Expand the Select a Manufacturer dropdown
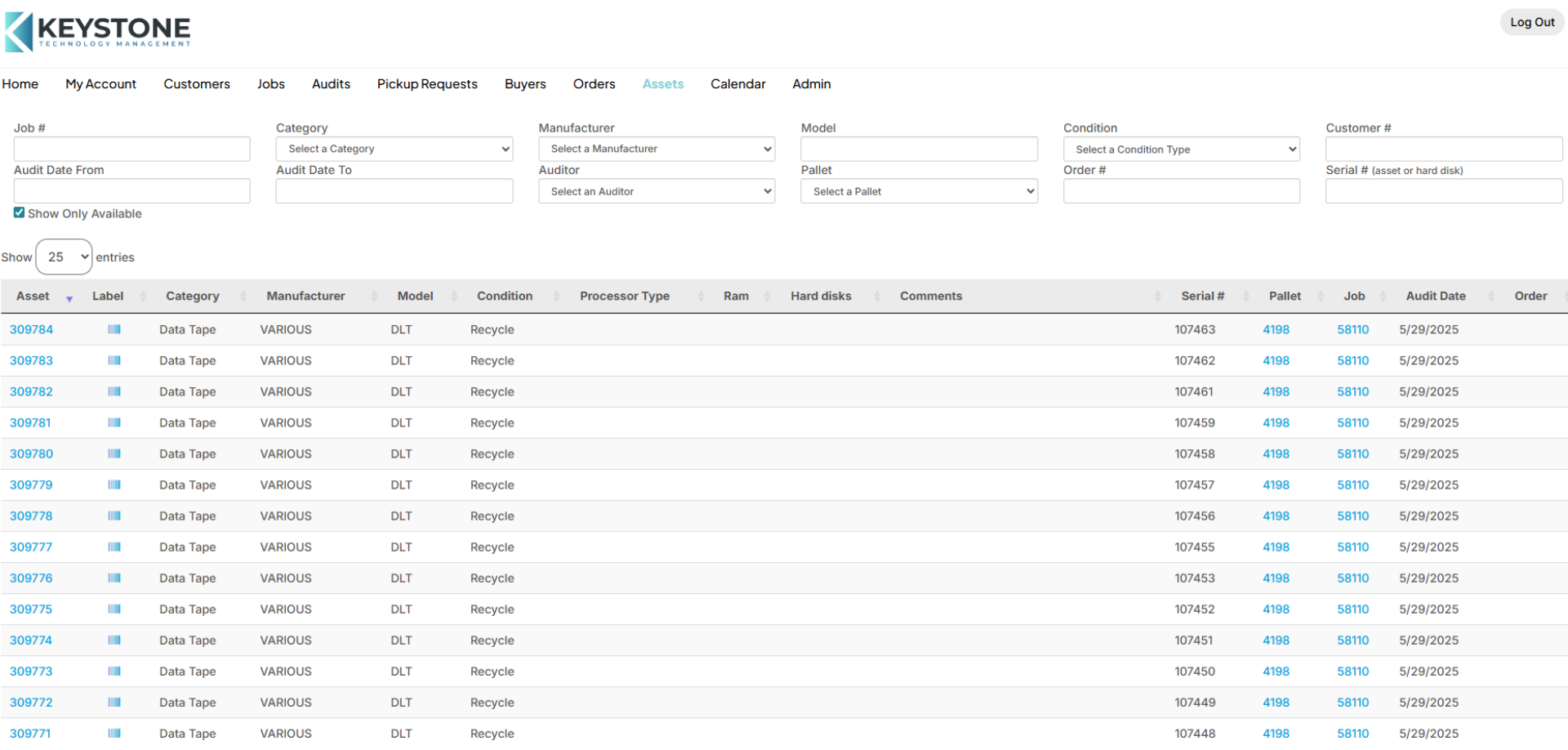1568x750 pixels. 656,149
